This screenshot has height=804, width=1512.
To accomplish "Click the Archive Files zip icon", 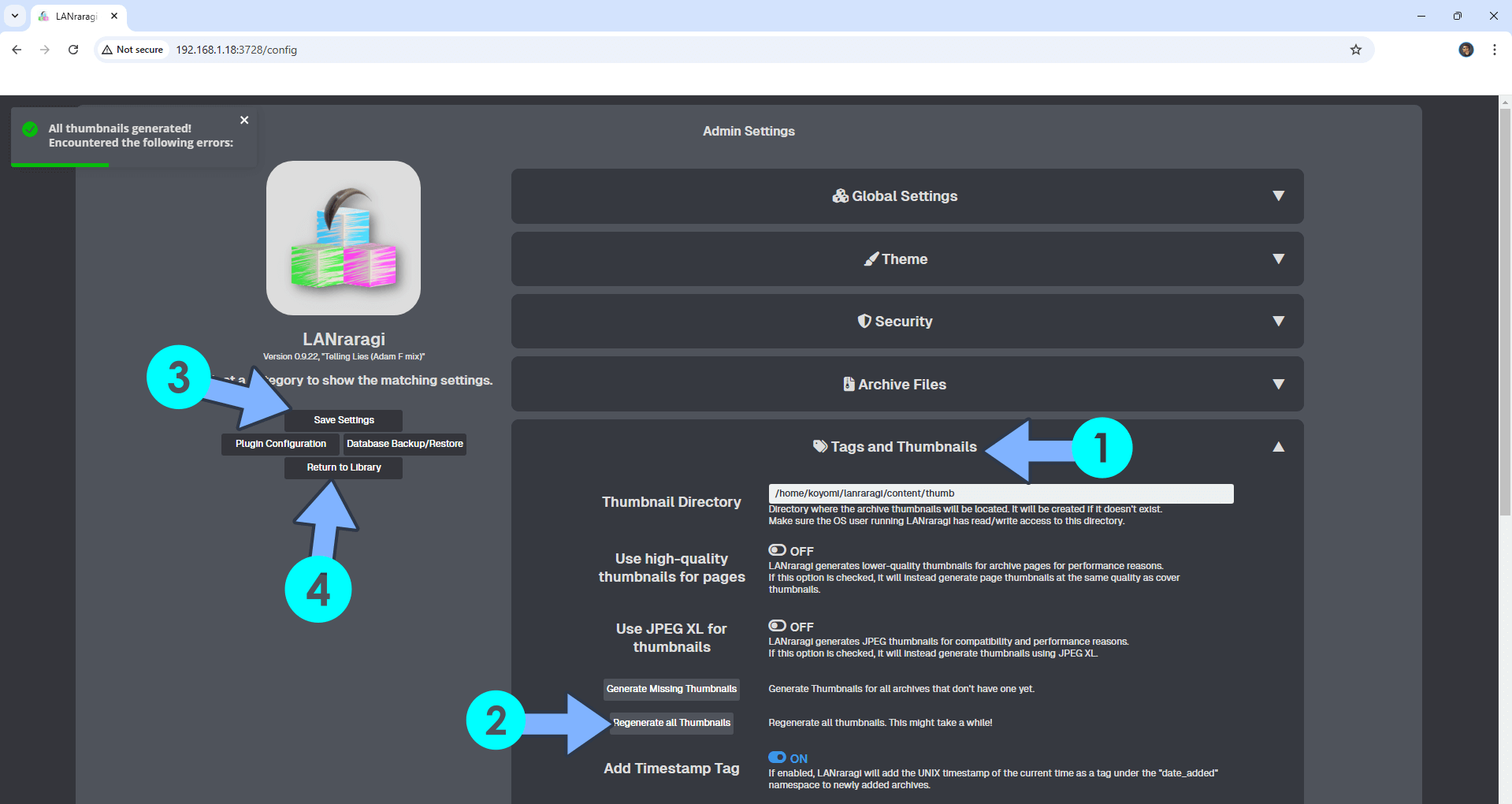I will pyautogui.click(x=849, y=384).
